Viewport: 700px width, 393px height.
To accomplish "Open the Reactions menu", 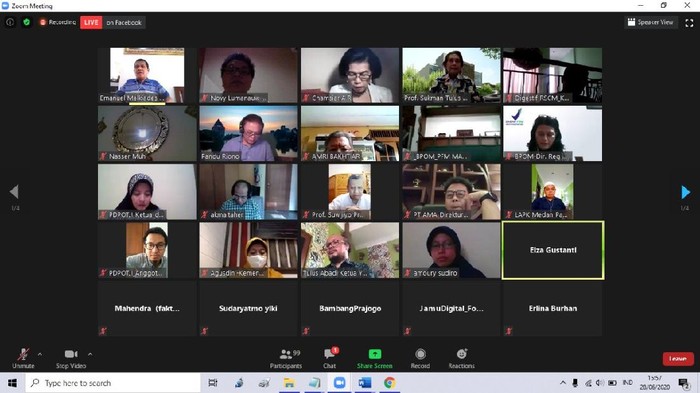I will (x=462, y=354).
